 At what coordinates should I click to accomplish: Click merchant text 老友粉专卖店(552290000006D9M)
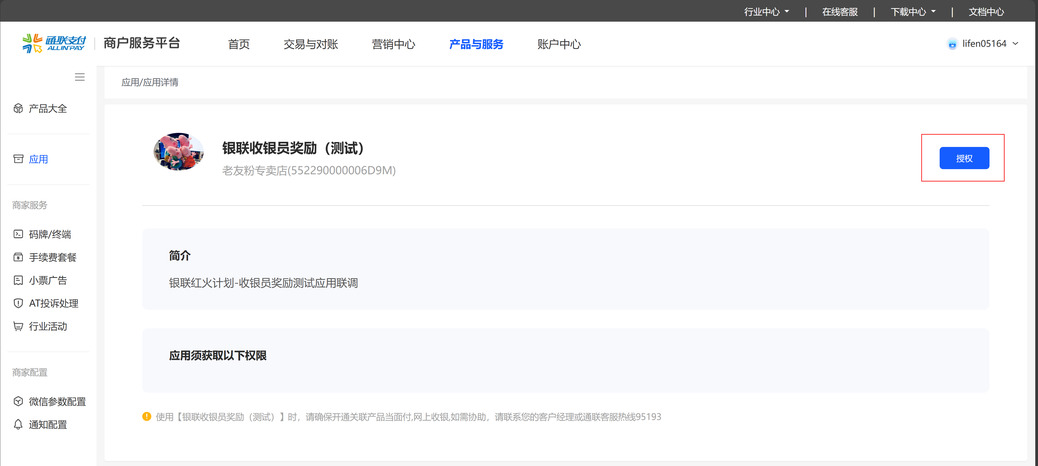coord(308,171)
